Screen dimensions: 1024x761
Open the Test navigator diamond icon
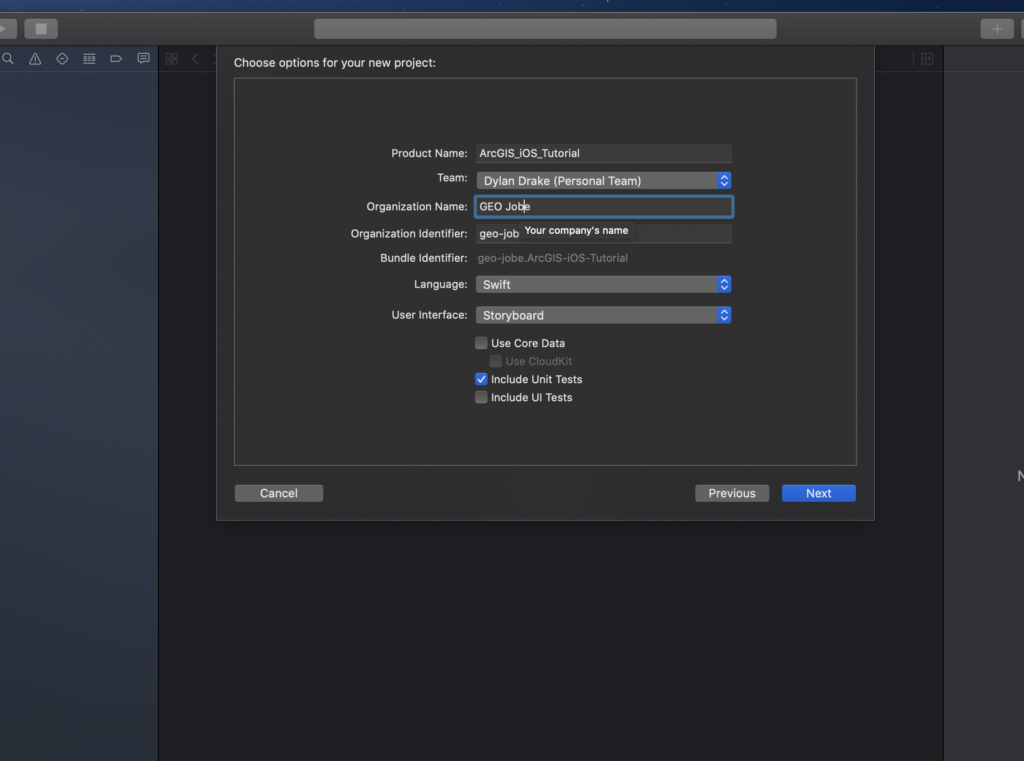click(x=62, y=59)
